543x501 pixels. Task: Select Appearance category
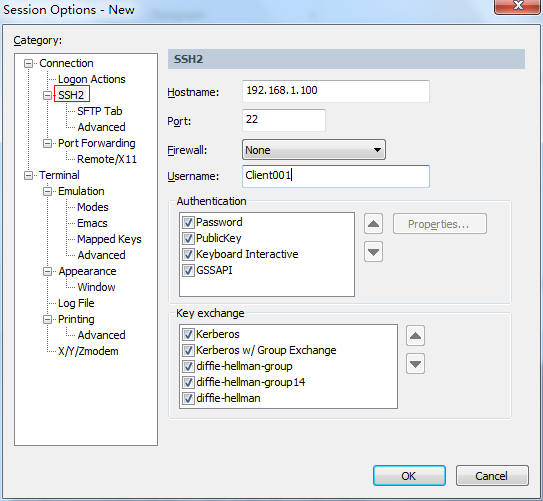tap(87, 271)
